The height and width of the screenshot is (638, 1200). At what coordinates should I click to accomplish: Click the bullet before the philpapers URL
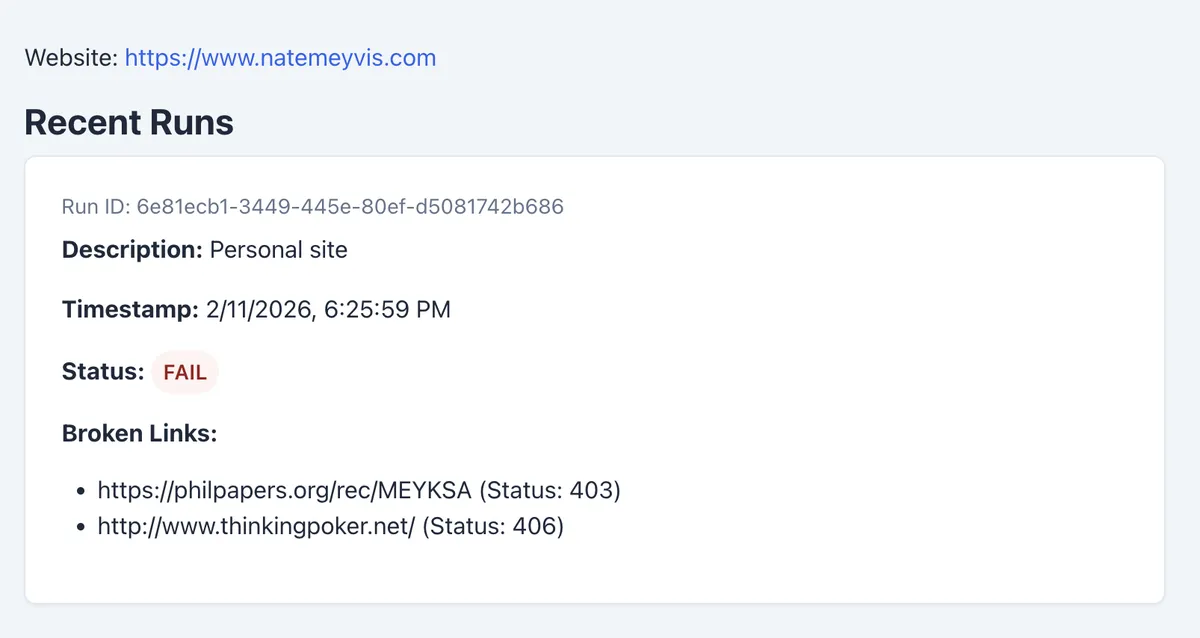tap(80, 491)
